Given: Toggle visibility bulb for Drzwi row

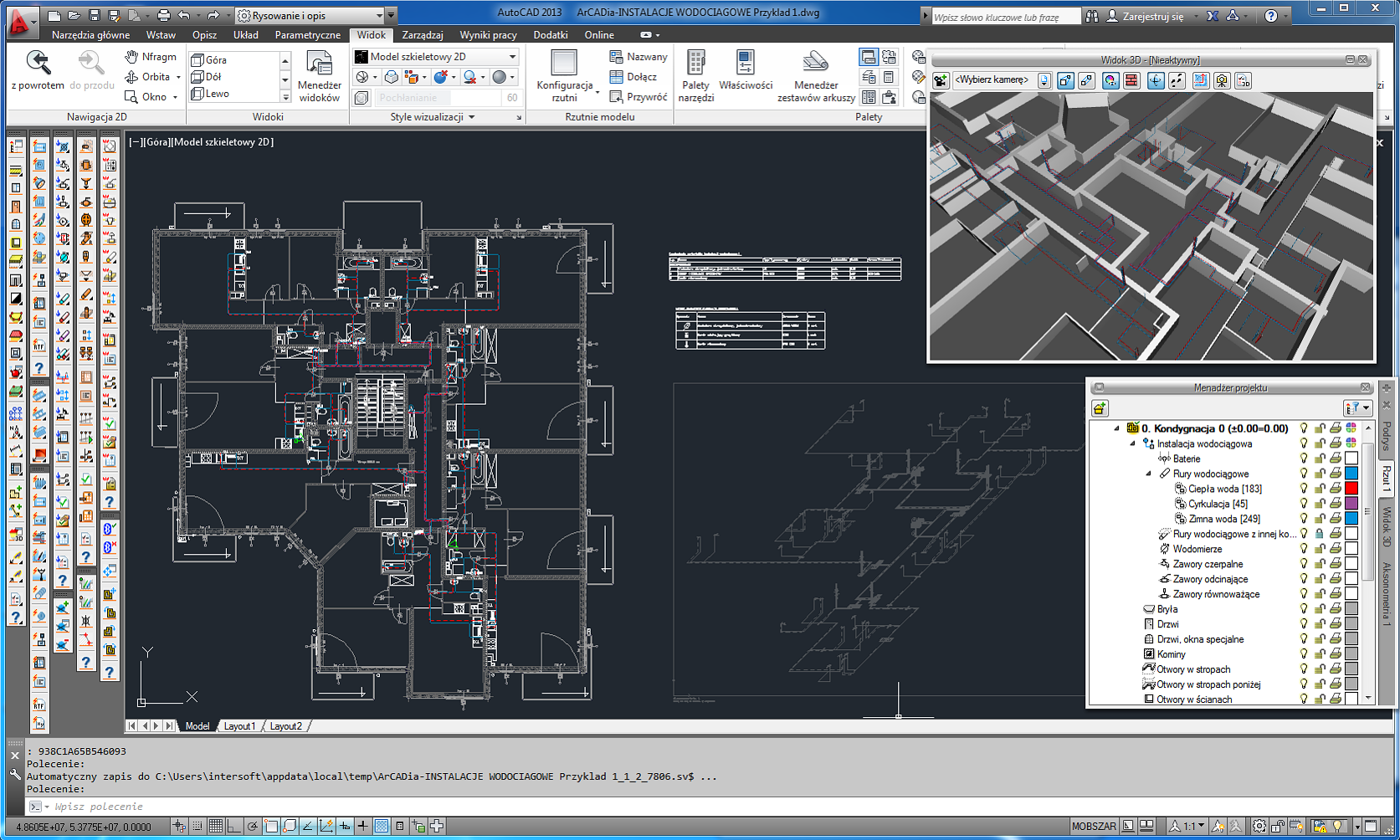Looking at the screenshot, I should pos(1304,624).
